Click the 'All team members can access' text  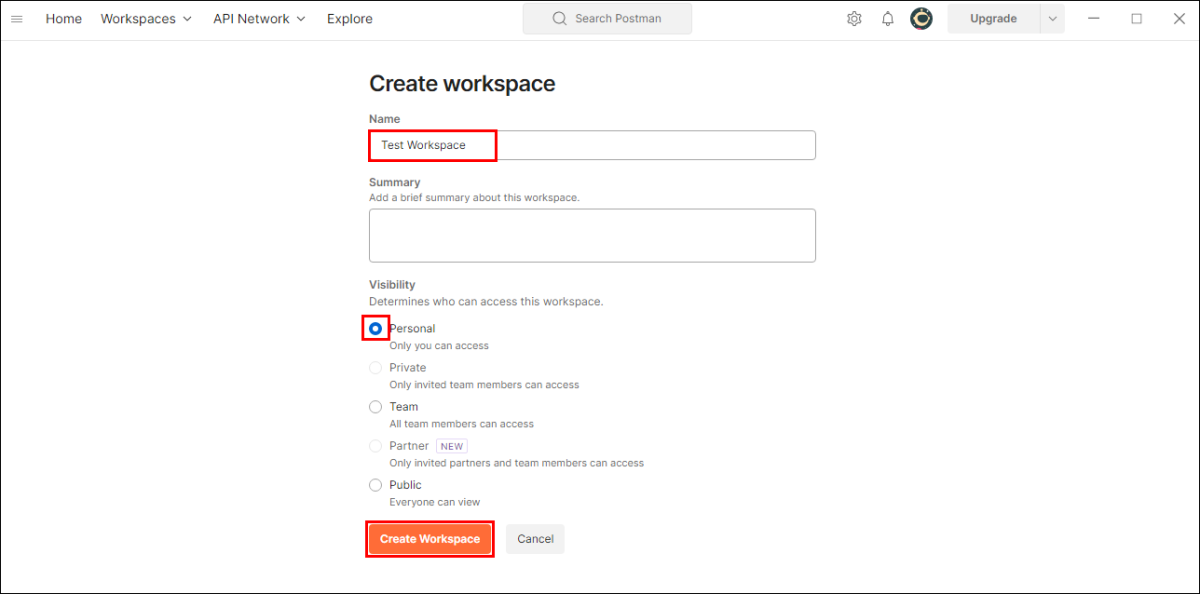click(x=461, y=424)
